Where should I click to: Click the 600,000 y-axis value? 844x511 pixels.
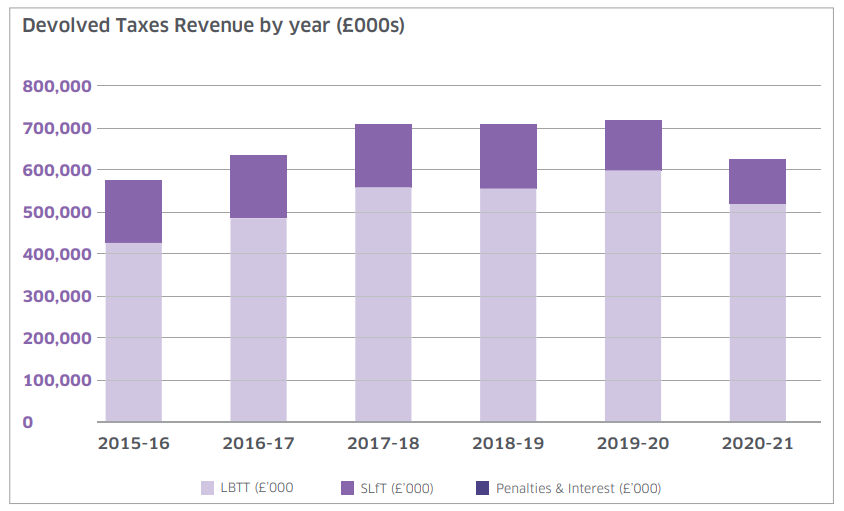pos(57,170)
